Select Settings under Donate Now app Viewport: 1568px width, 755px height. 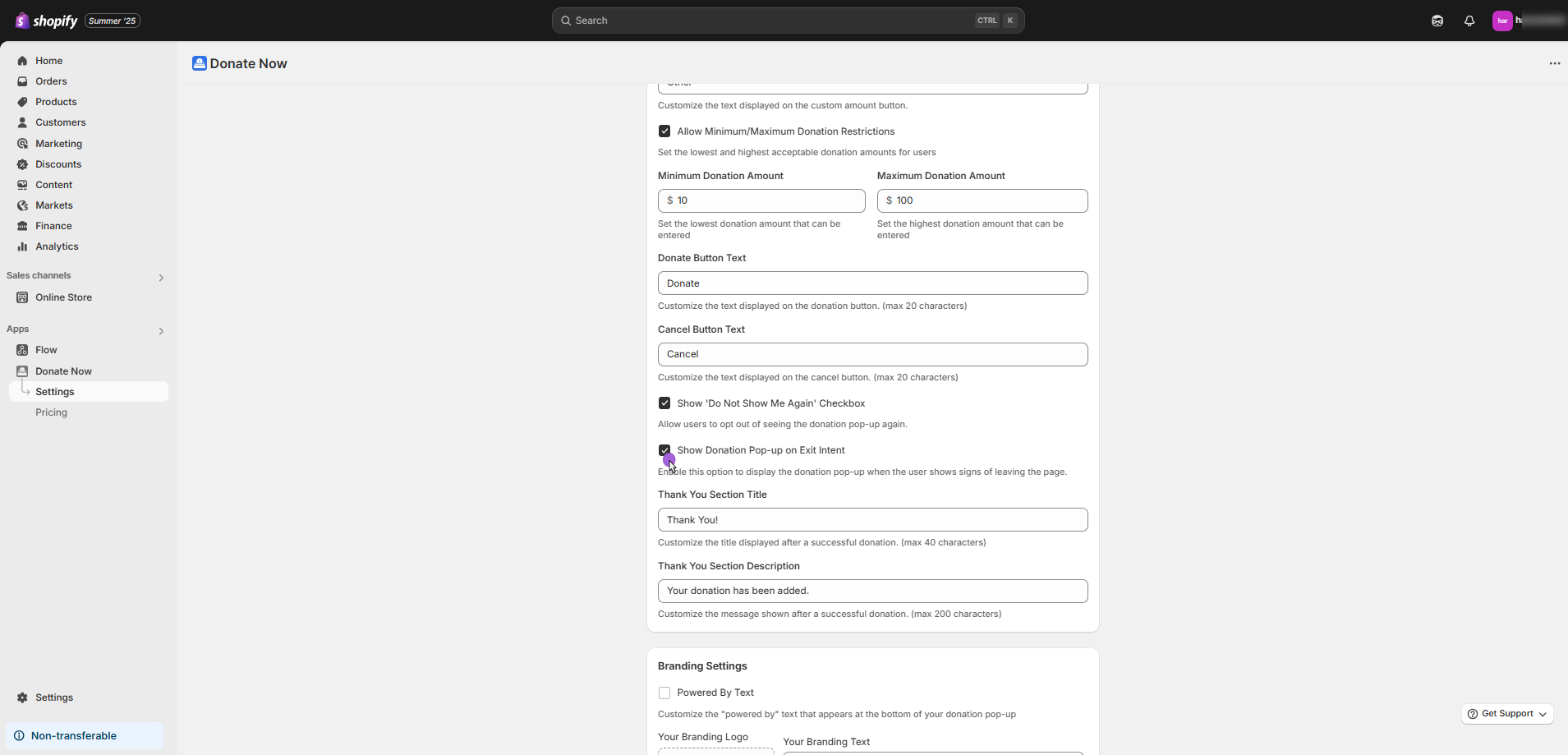(x=89, y=392)
